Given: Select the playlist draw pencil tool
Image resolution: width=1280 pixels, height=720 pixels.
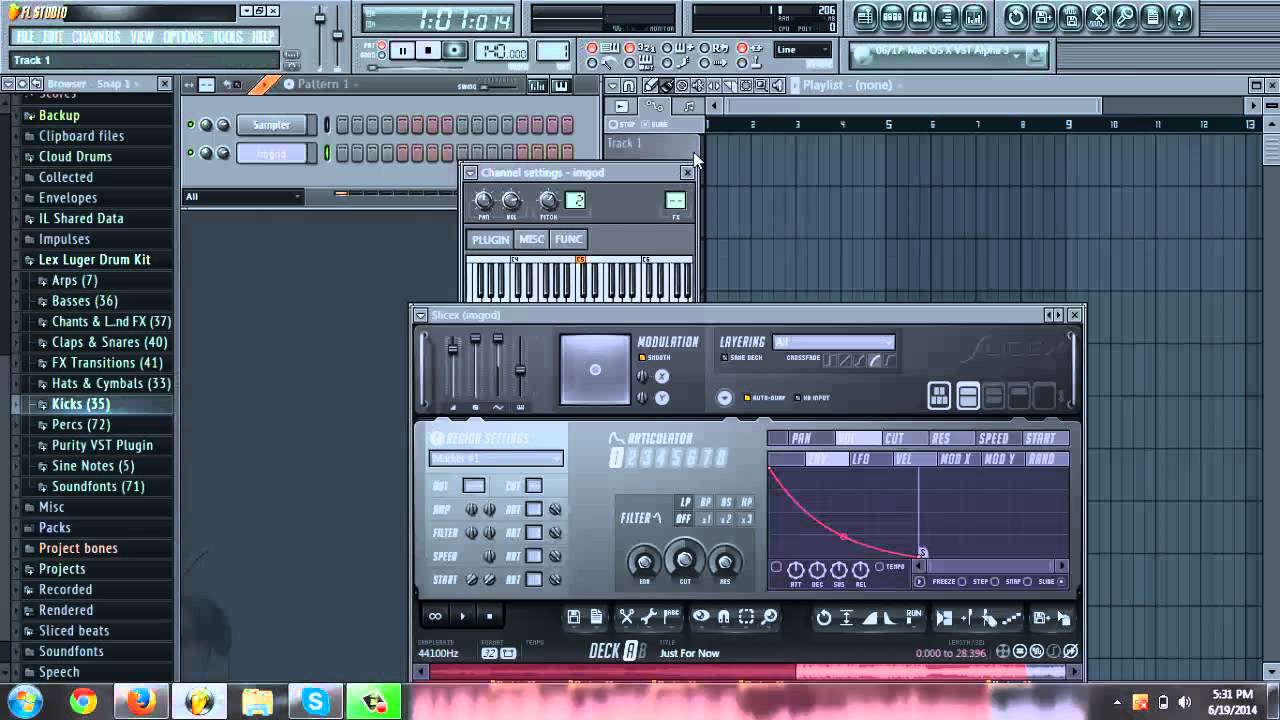Looking at the screenshot, I should pos(651,85).
